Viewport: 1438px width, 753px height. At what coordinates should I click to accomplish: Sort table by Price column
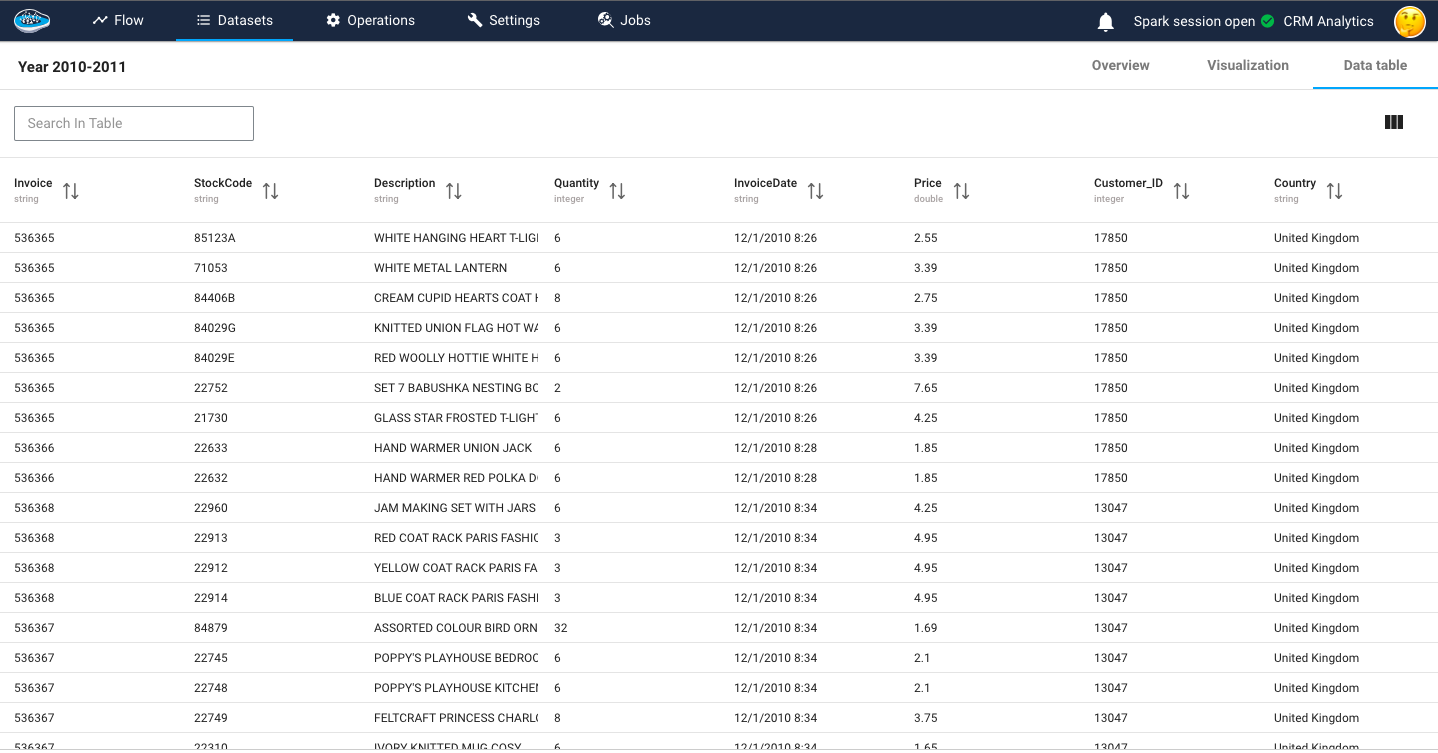pyautogui.click(x=961, y=191)
